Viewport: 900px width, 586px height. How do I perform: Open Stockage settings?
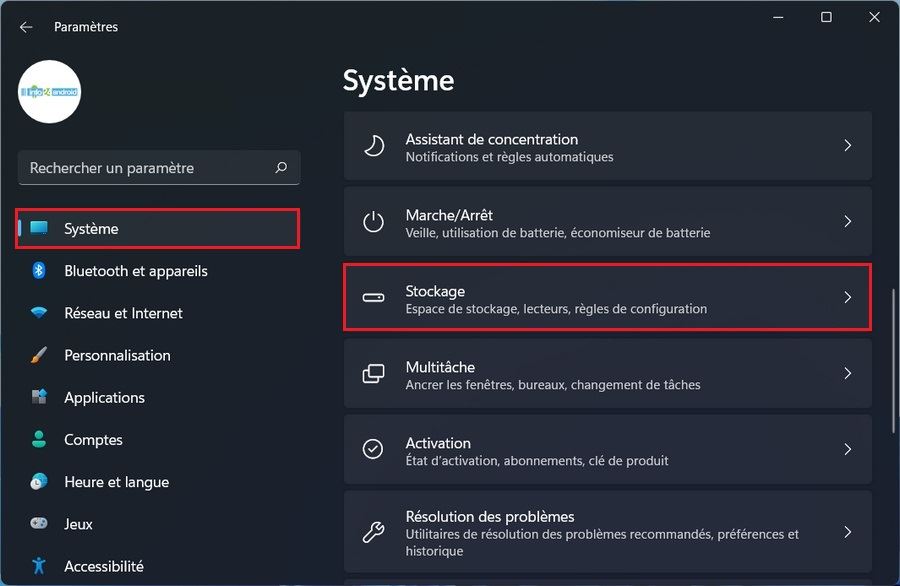tap(608, 297)
